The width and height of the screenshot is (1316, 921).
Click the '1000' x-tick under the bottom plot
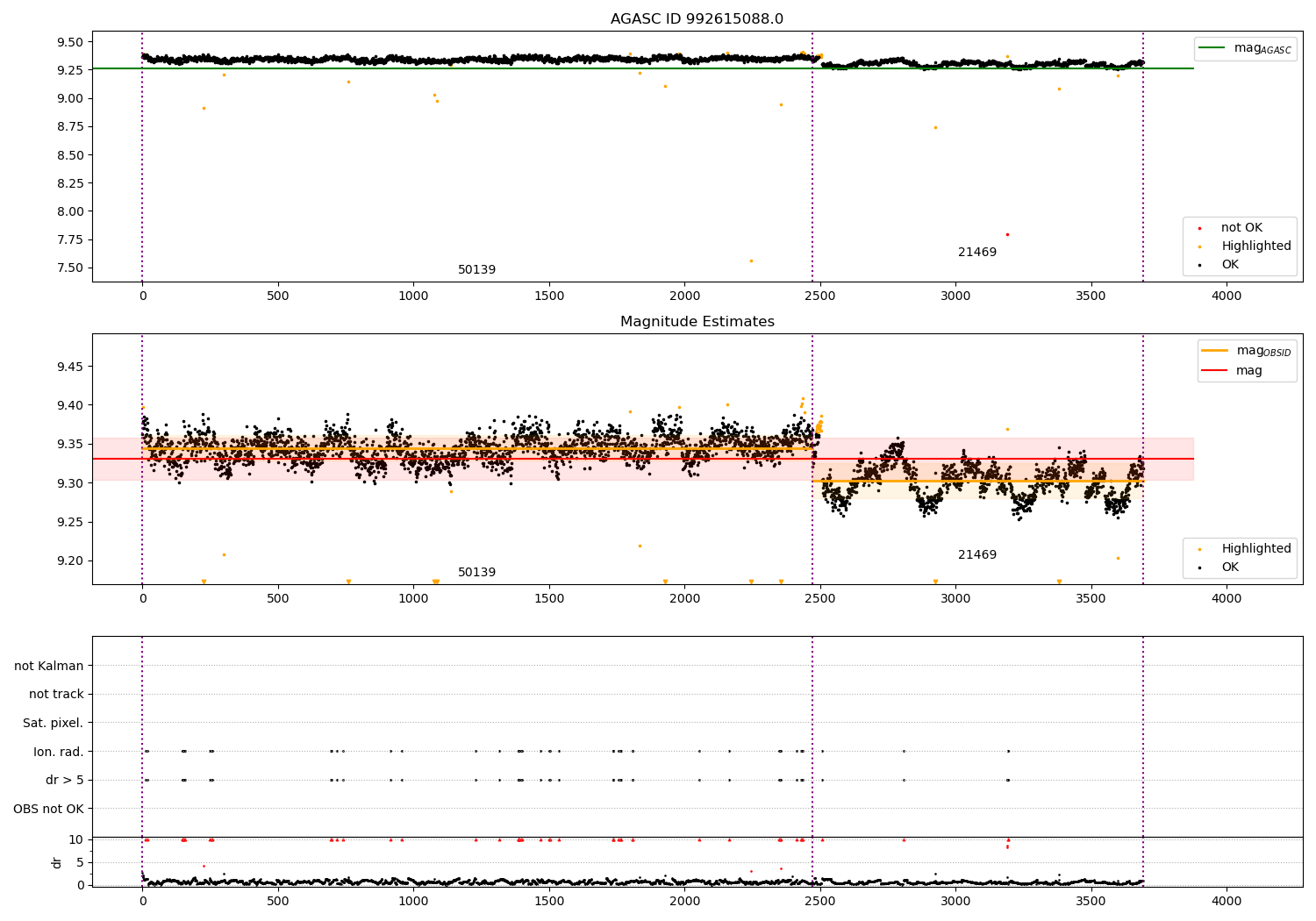[413, 901]
